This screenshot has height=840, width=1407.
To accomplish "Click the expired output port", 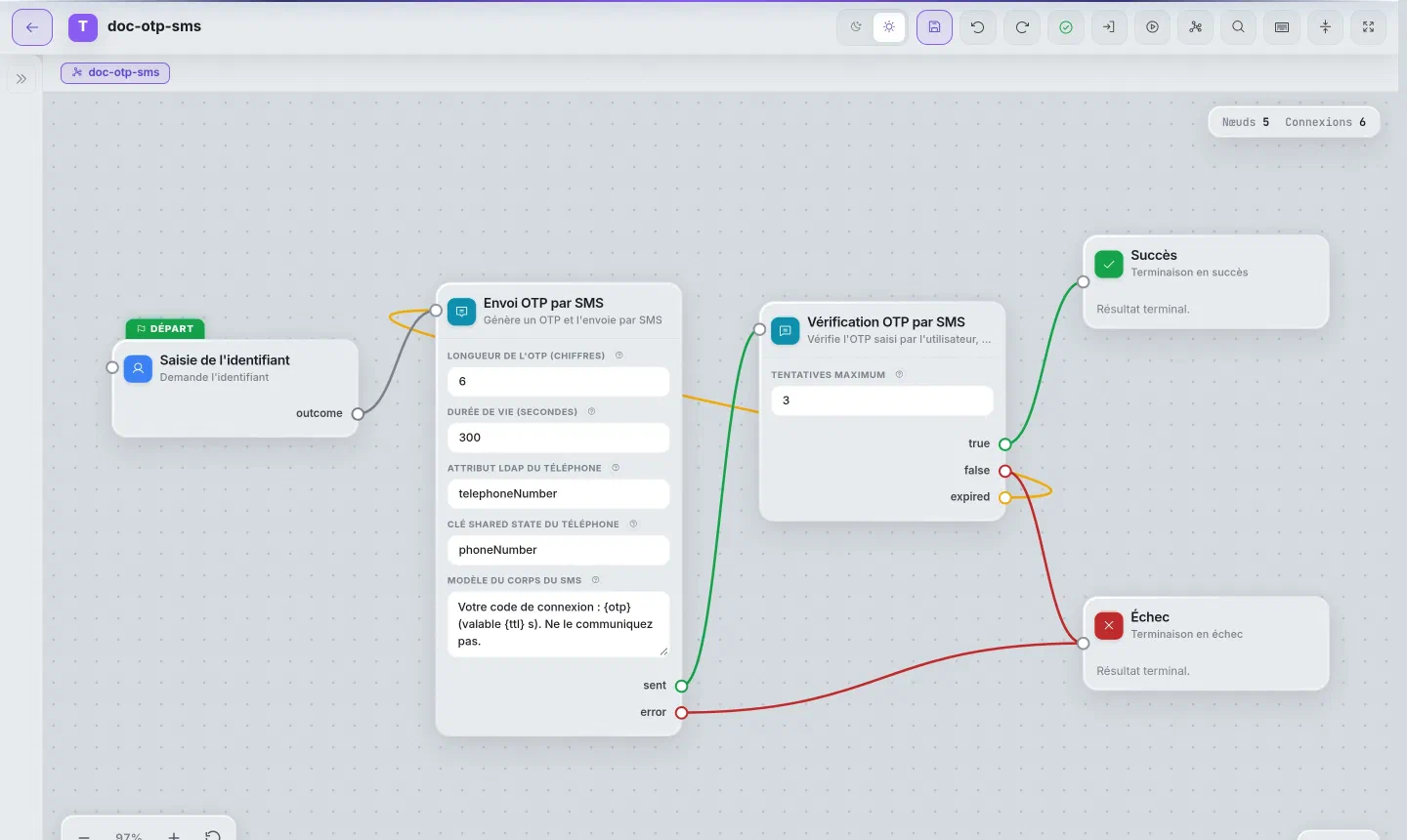I will click(1004, 497).
